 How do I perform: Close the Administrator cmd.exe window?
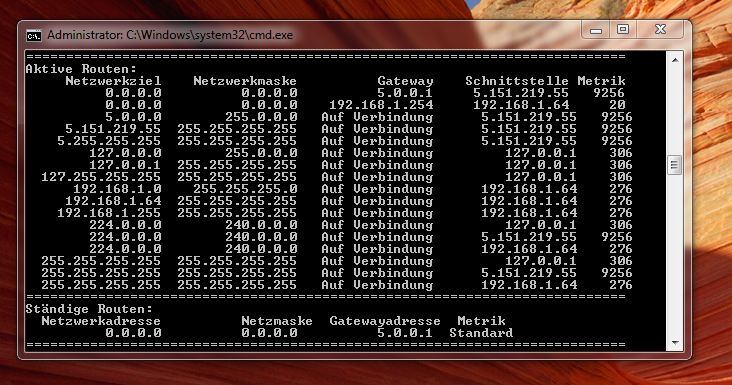point(661,30)
